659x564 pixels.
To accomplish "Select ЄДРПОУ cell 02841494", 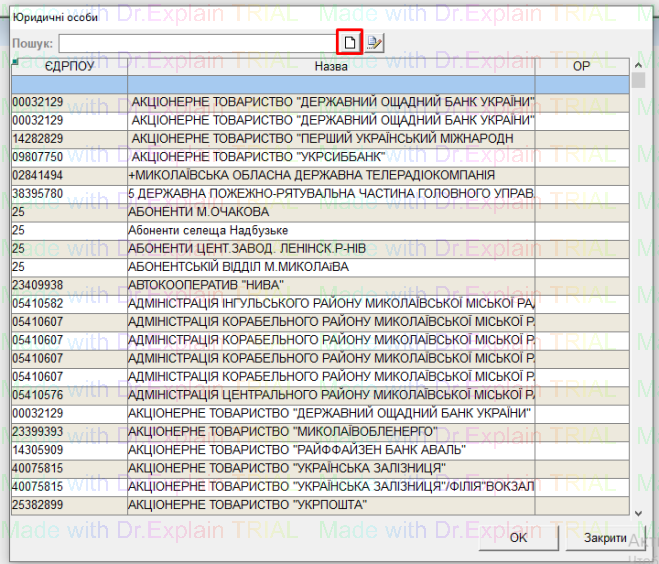I will click(x=69, y=175).
